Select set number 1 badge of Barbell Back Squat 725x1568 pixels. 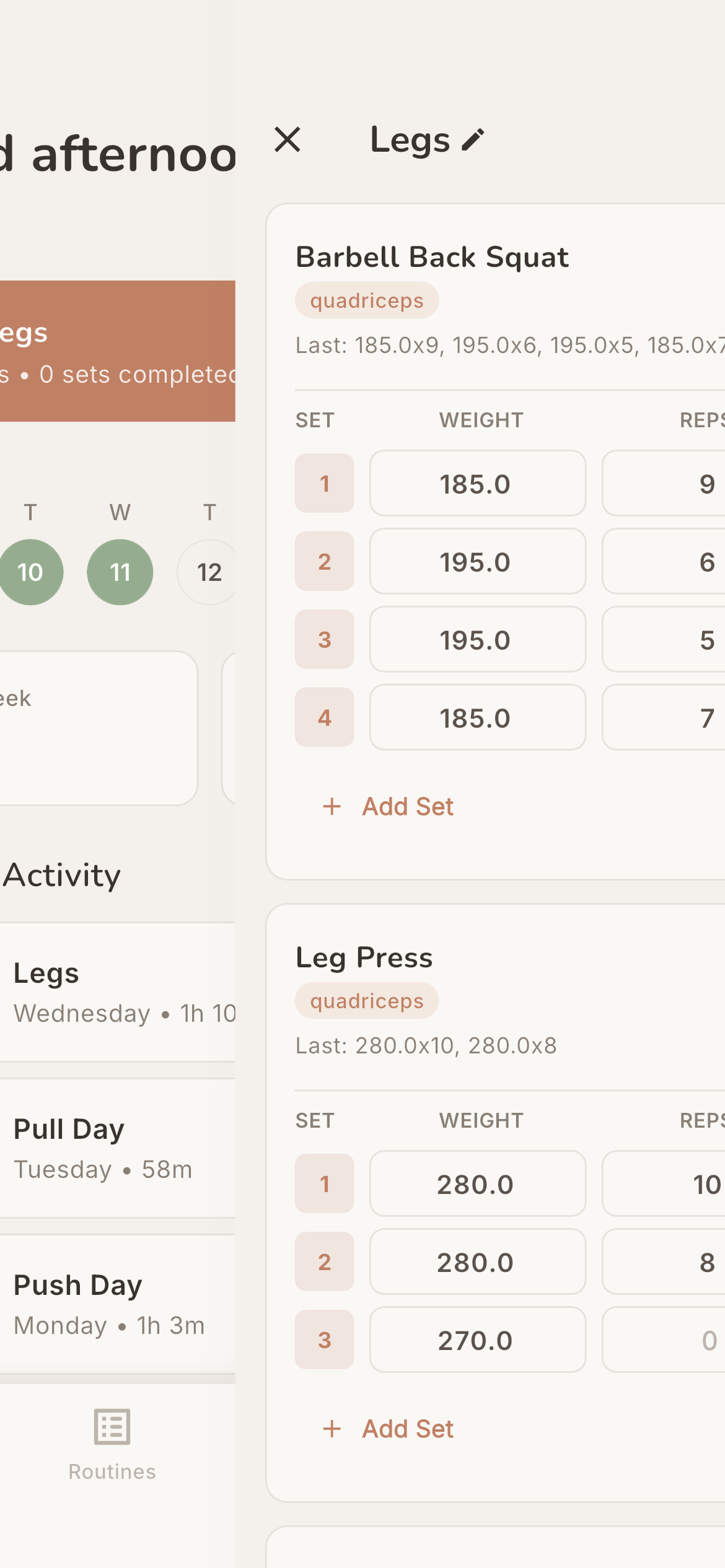[x=325, y=484]
